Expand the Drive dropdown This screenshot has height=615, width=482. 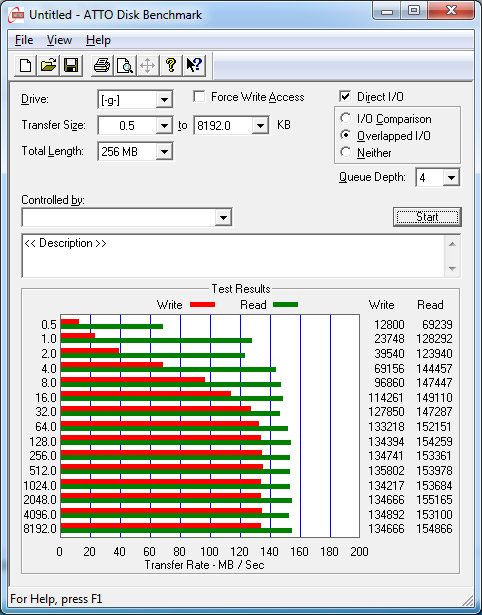pyautogui.click(x=164, y=100)
